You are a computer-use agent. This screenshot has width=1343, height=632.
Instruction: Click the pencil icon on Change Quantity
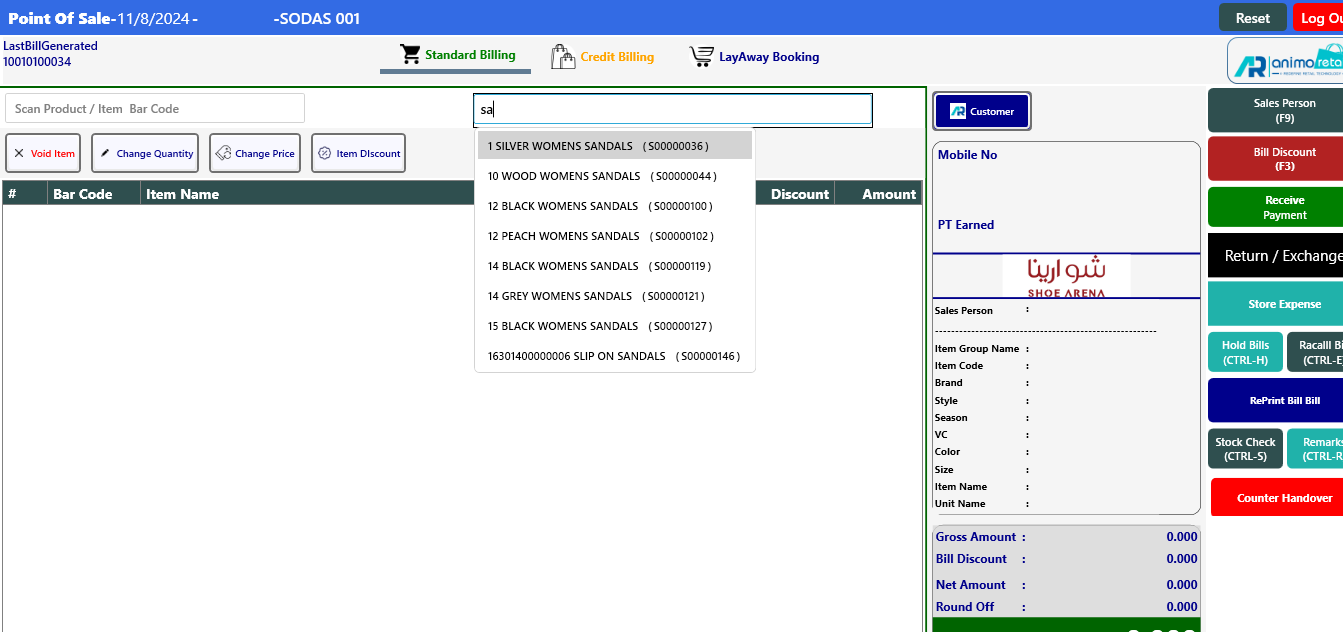(105, 153)
